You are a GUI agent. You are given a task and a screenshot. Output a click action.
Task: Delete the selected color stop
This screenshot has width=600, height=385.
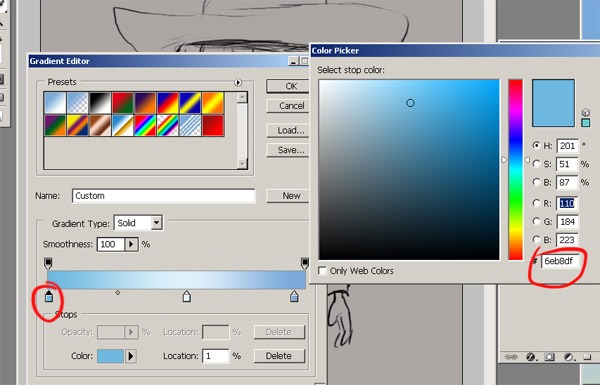tap(279, 356)
